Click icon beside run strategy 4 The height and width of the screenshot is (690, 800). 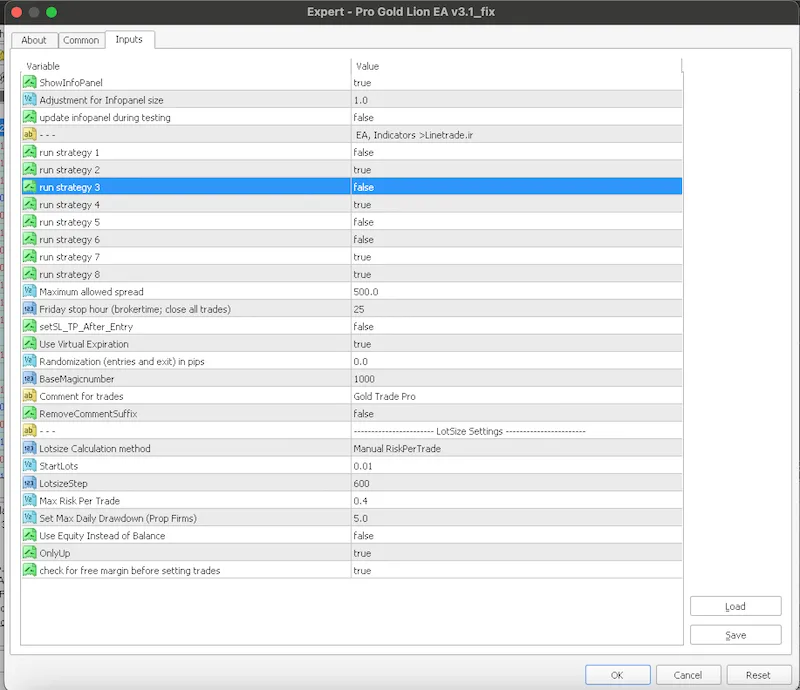(30, 204)
